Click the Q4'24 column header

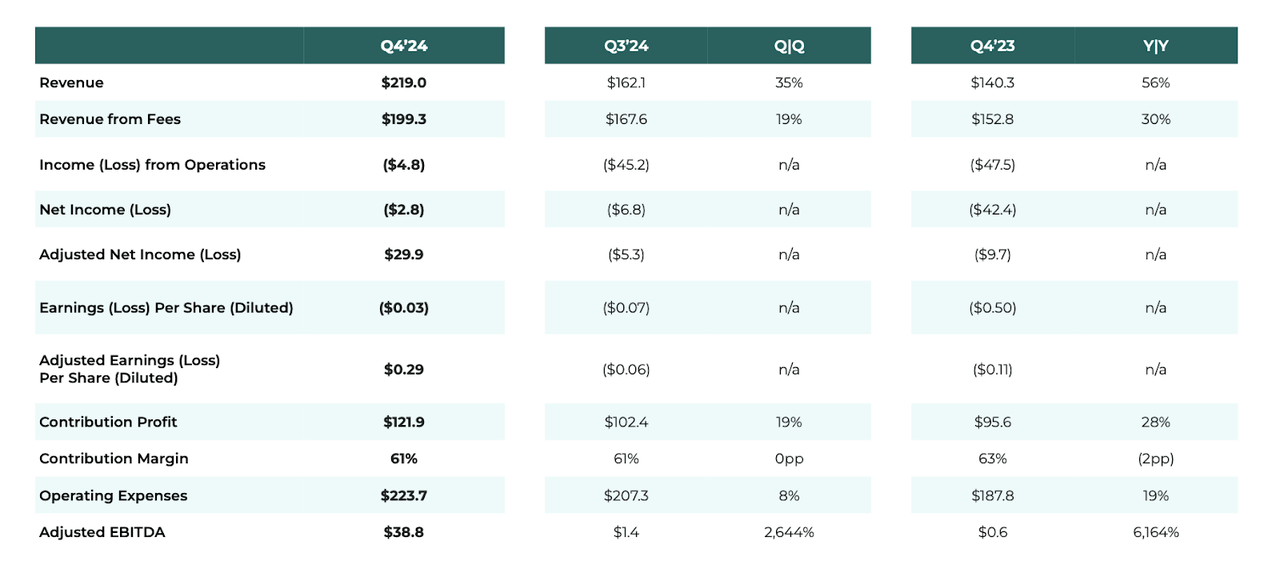(404, 46)
